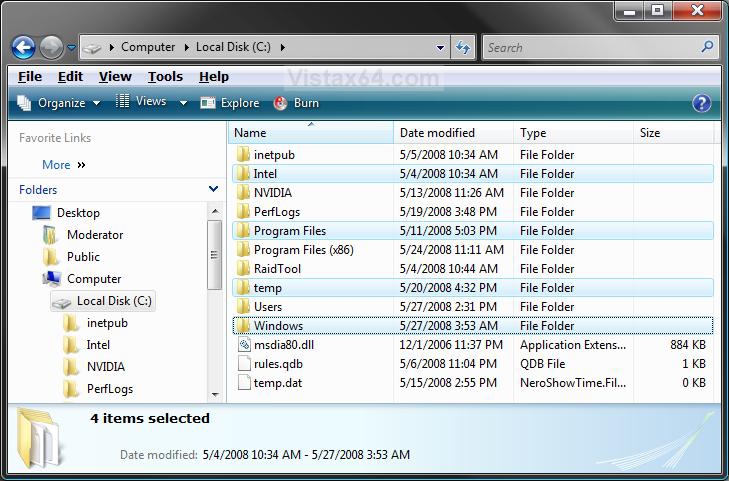Collapse the Folders pane chevron
The image size is (729, 481).
tap(213, 189)
